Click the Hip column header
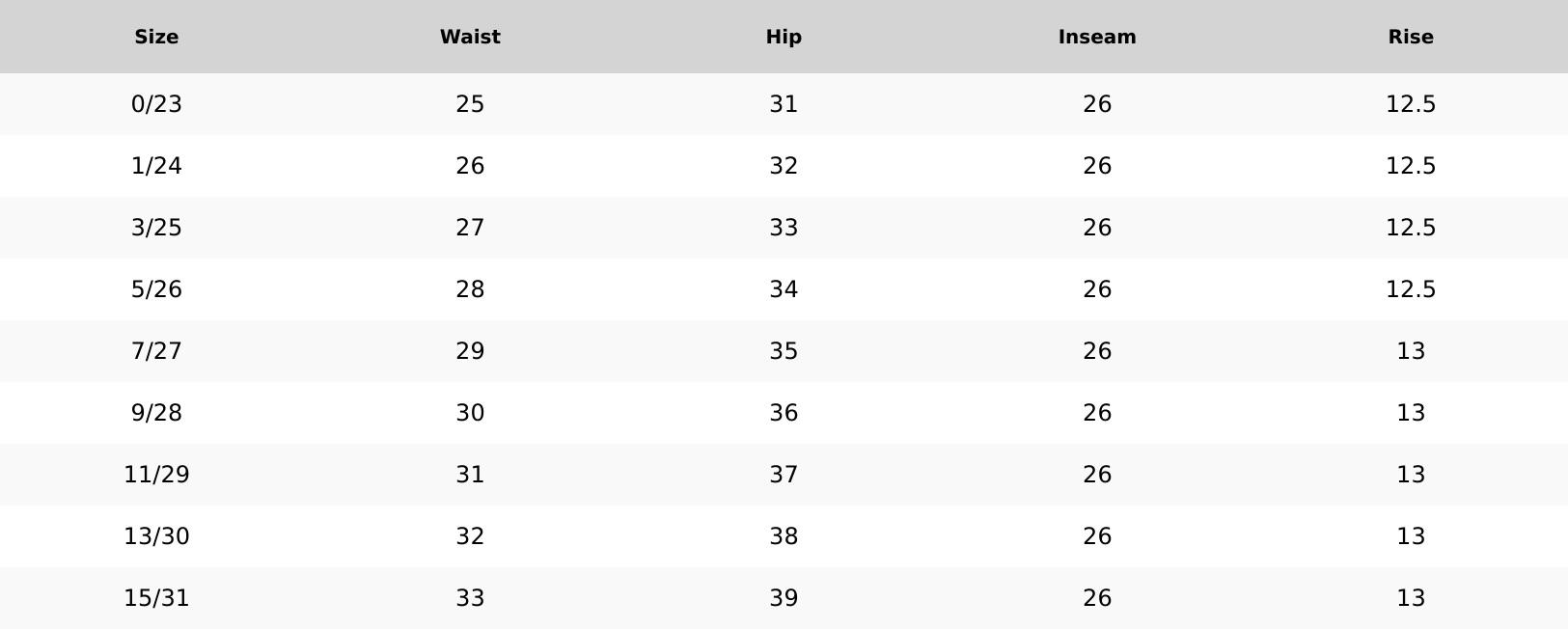The height and width of the screenshot is (629, 1568). [x=784, y=37]
